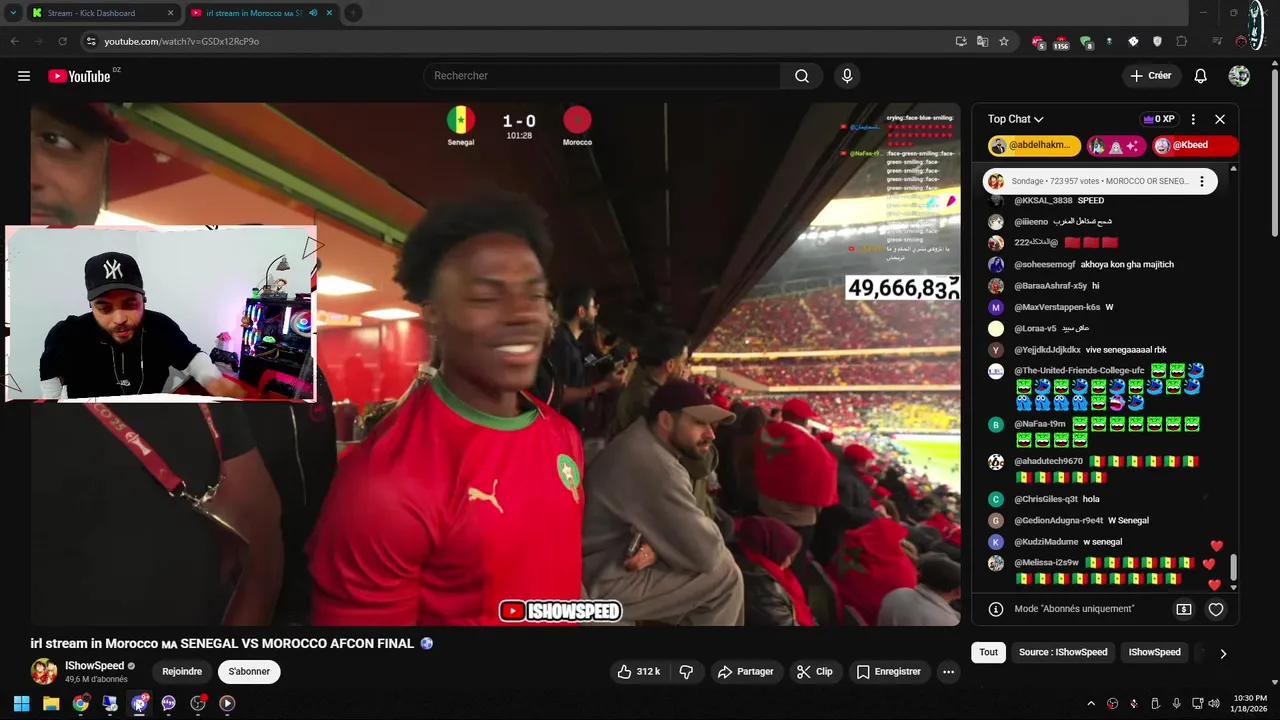The image size is (1280, 720).
Task: Open the Créer upload button
Action: [x=1150, y=76]
